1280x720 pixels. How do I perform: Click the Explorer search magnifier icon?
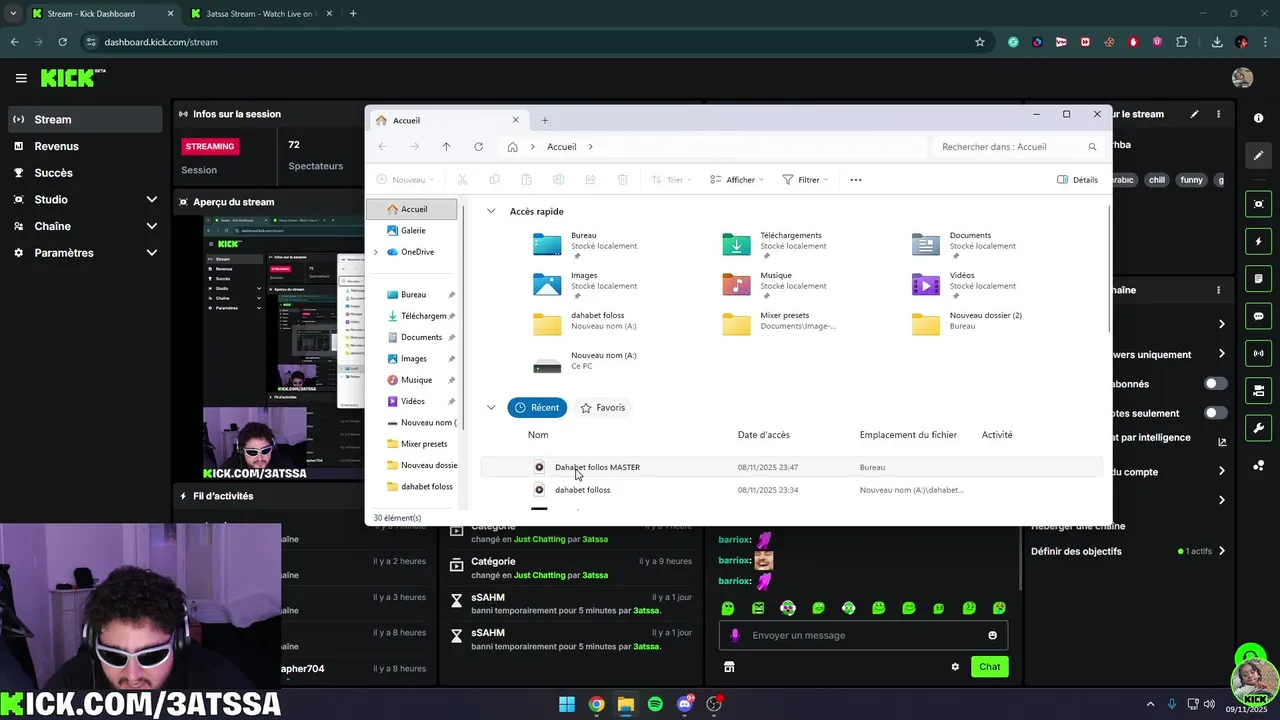pyautogui.click(x=1092, y=147)
